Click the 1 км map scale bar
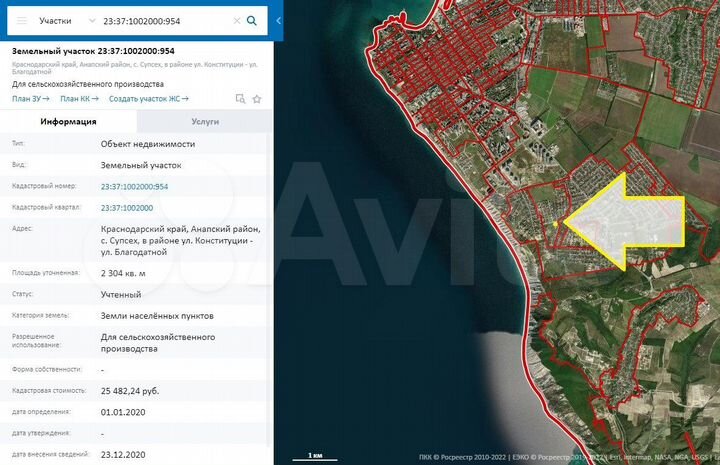The width and height of the screenshot is (720, 465). point(315,456)
